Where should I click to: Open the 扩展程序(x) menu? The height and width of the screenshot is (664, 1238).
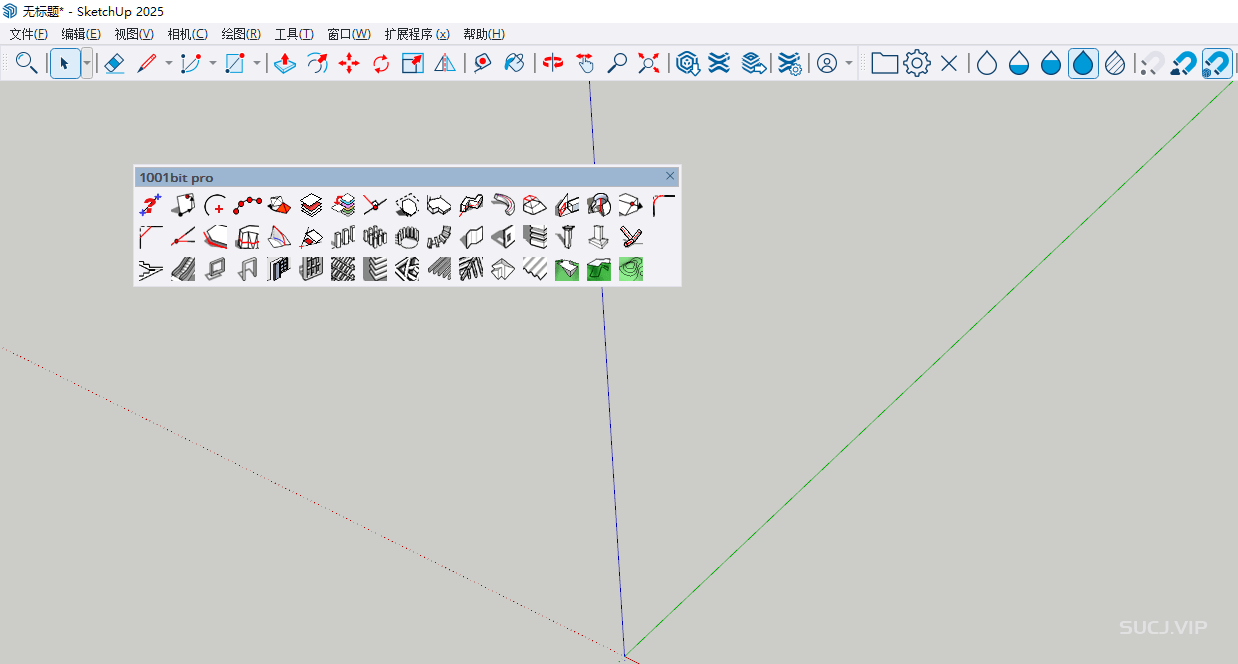click(417, 34)
